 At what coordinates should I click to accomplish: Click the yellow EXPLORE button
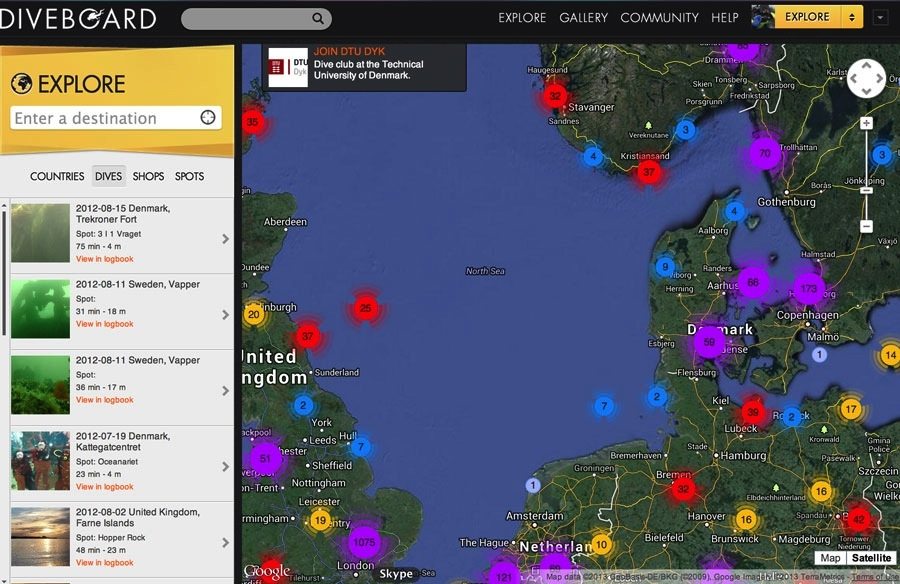[x=808, y=17]
